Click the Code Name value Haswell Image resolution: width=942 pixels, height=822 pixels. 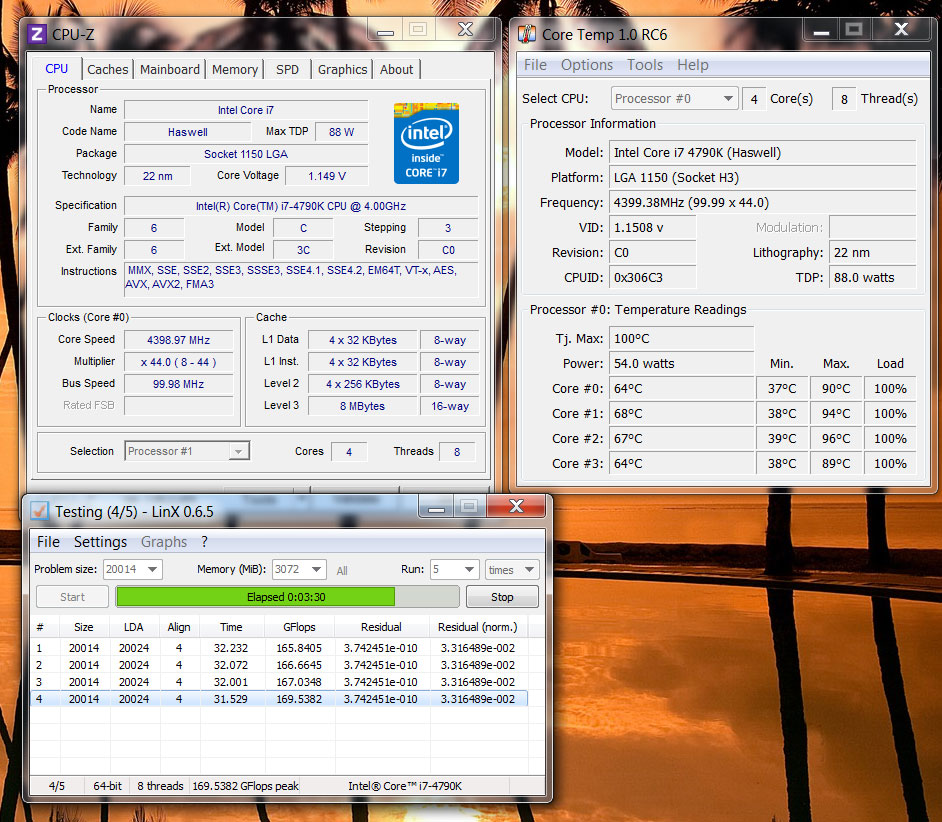[187, 132]
